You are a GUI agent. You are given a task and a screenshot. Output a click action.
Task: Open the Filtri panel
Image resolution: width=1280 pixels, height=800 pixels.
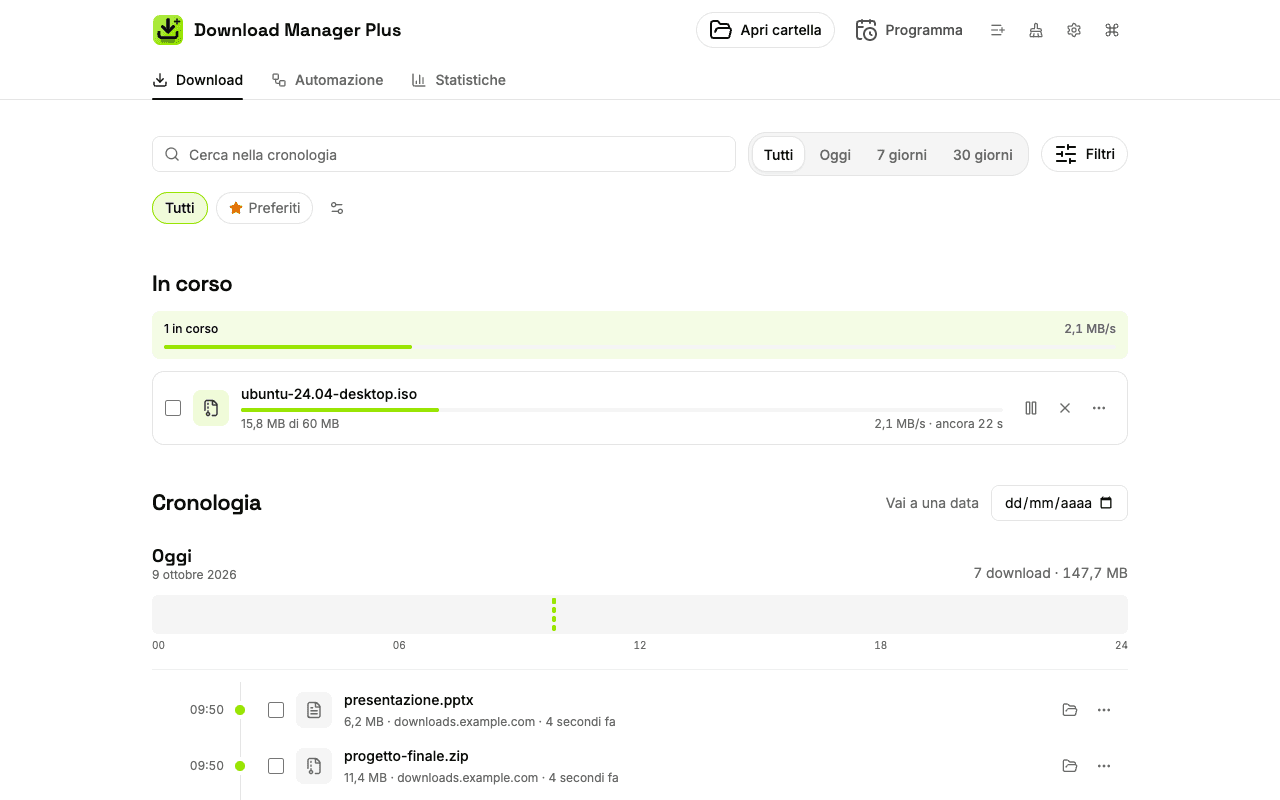tap(1085, 154)
